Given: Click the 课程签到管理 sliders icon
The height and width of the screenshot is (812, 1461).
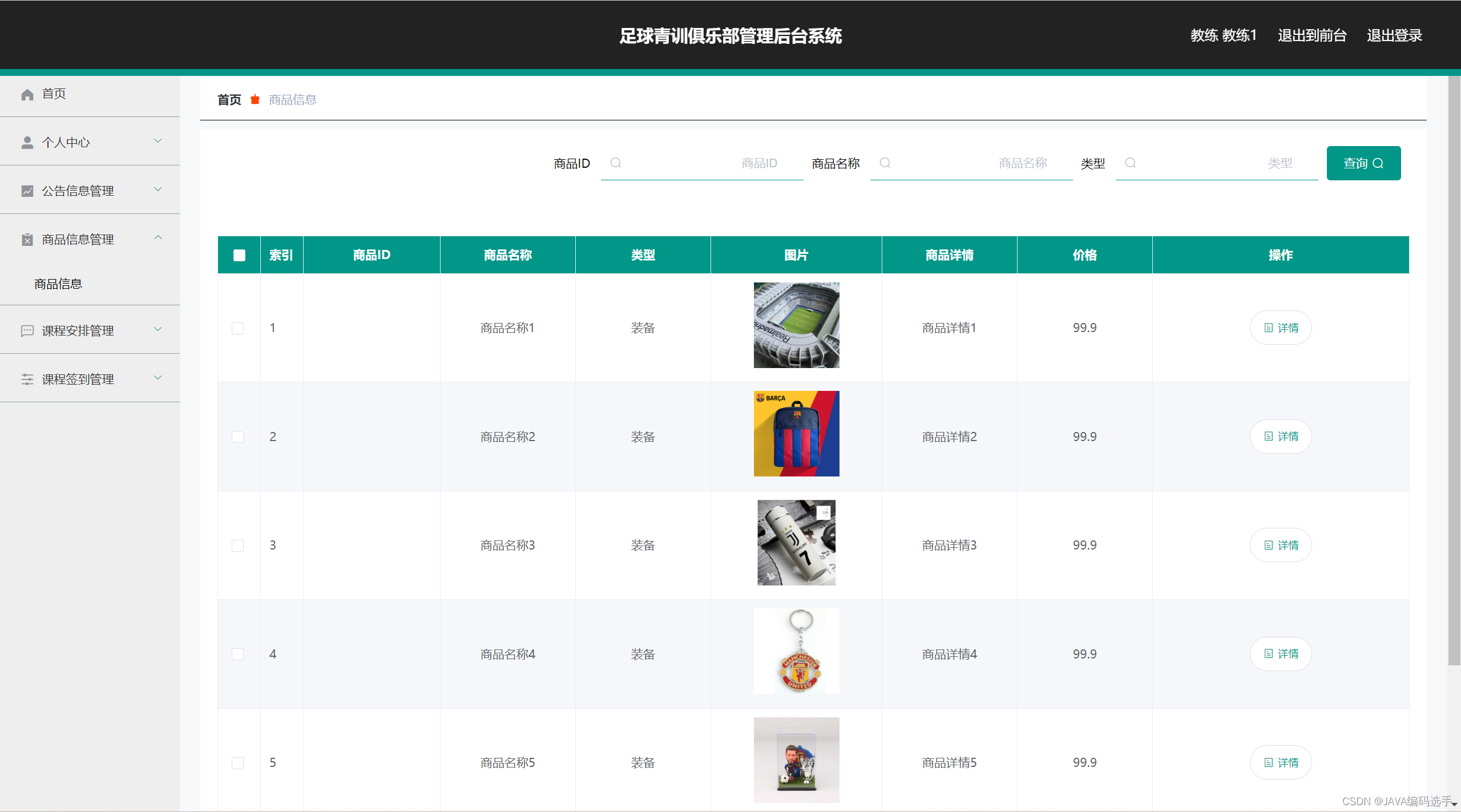Looking at the screenshot, I should 27,379.
